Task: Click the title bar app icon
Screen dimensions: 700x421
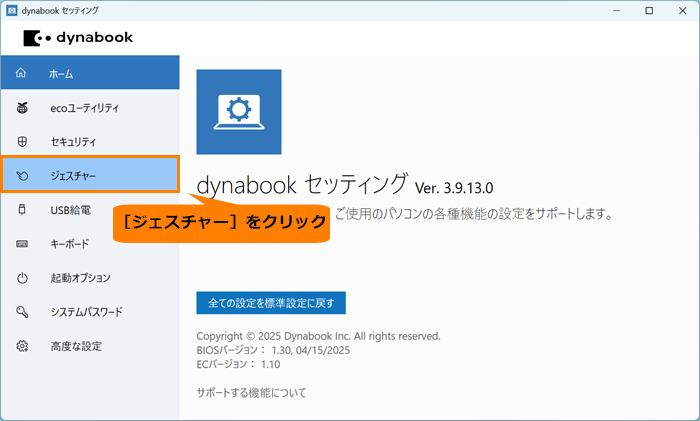Action: click(12, 11)
